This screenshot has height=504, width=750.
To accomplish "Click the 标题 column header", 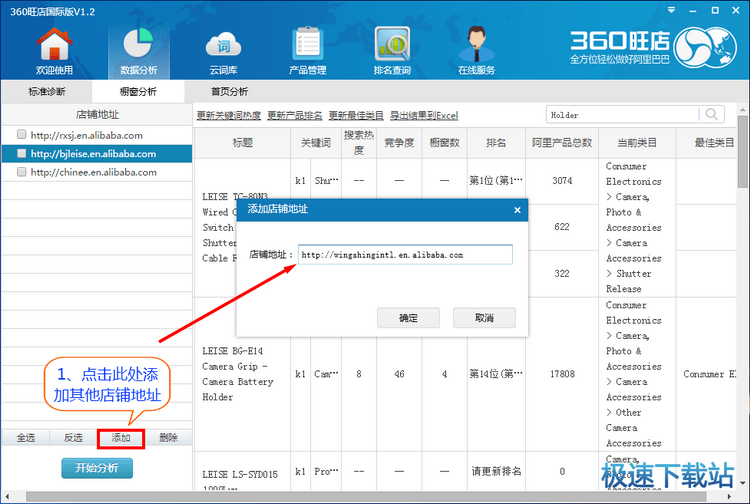I will pyautogui.click(x=243, y=142).
